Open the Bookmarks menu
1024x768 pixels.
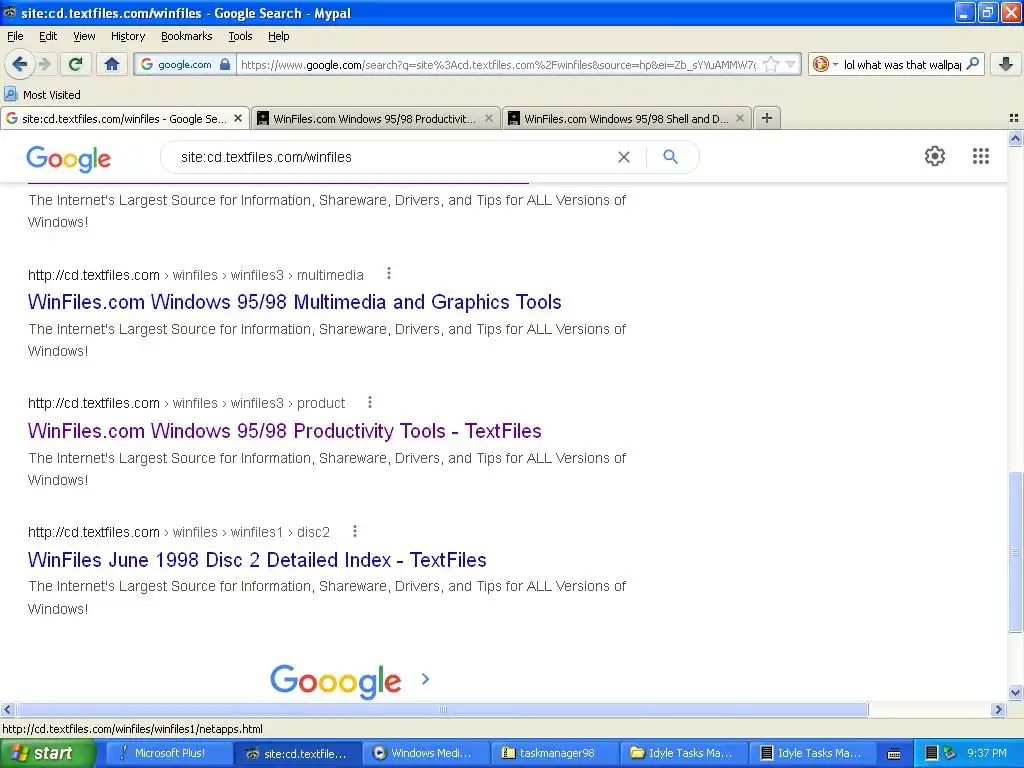186,36
